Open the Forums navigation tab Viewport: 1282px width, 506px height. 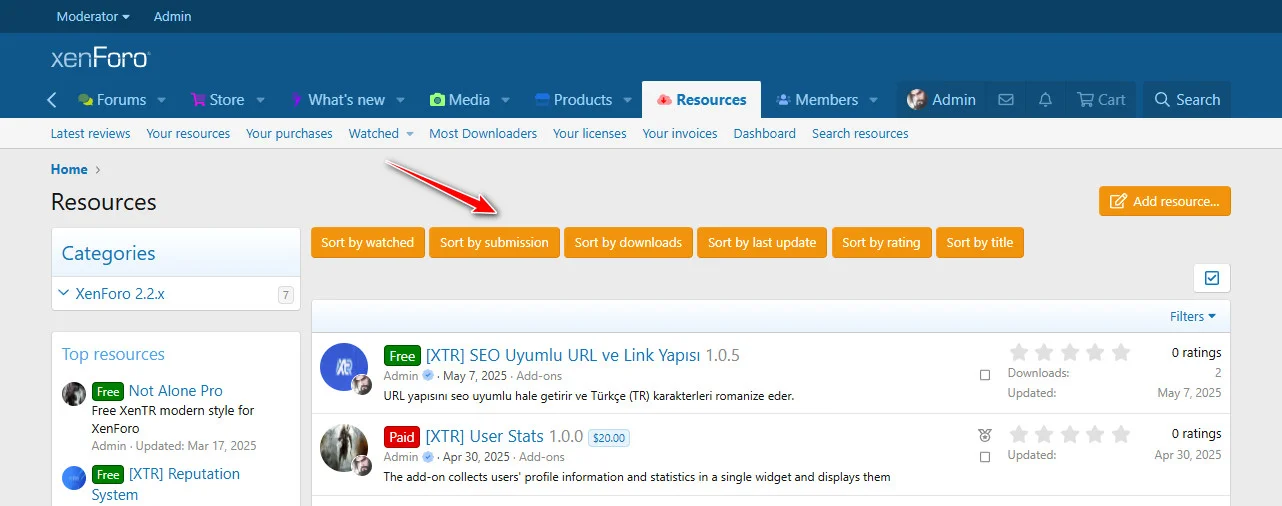coord(112,100)
